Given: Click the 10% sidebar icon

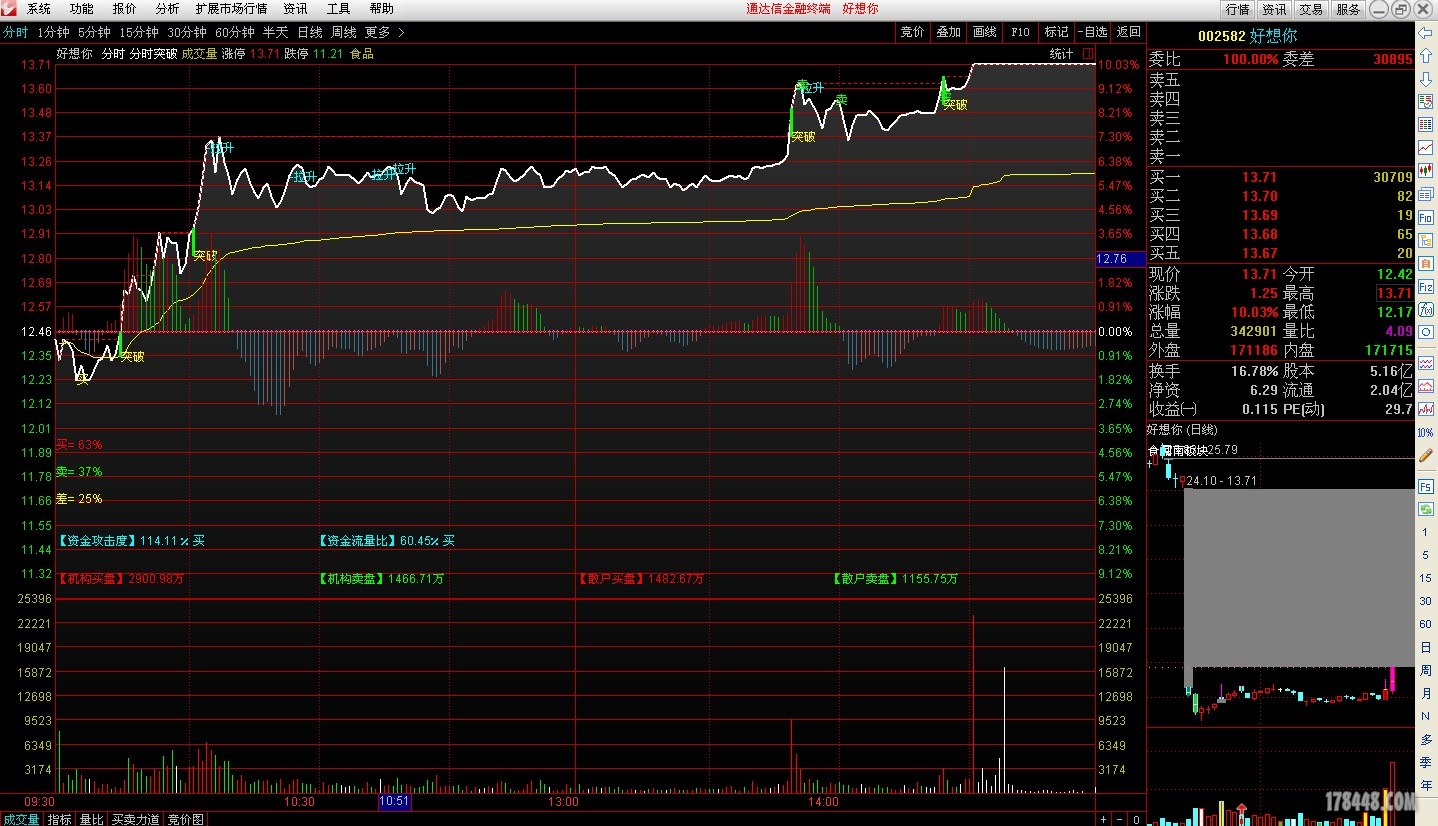Looking at the screenshot, I should tap(1426, 432).
